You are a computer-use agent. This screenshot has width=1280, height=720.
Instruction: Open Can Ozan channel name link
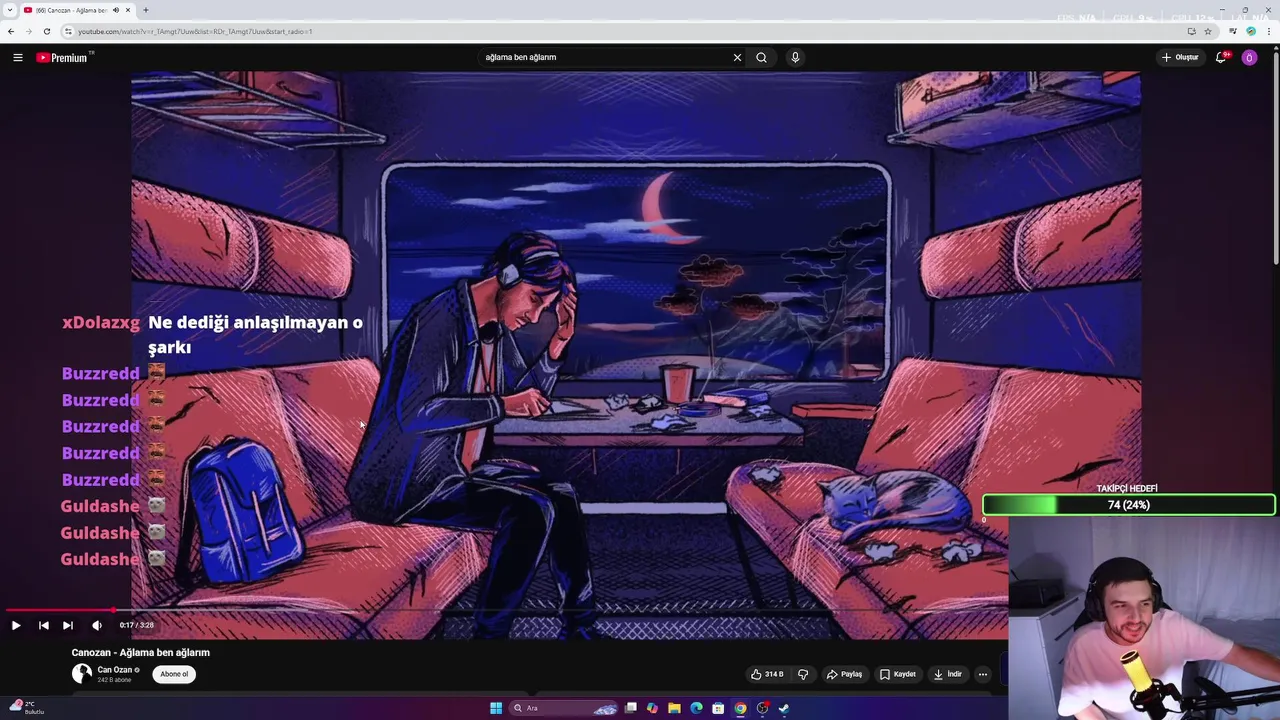(115, 670)
